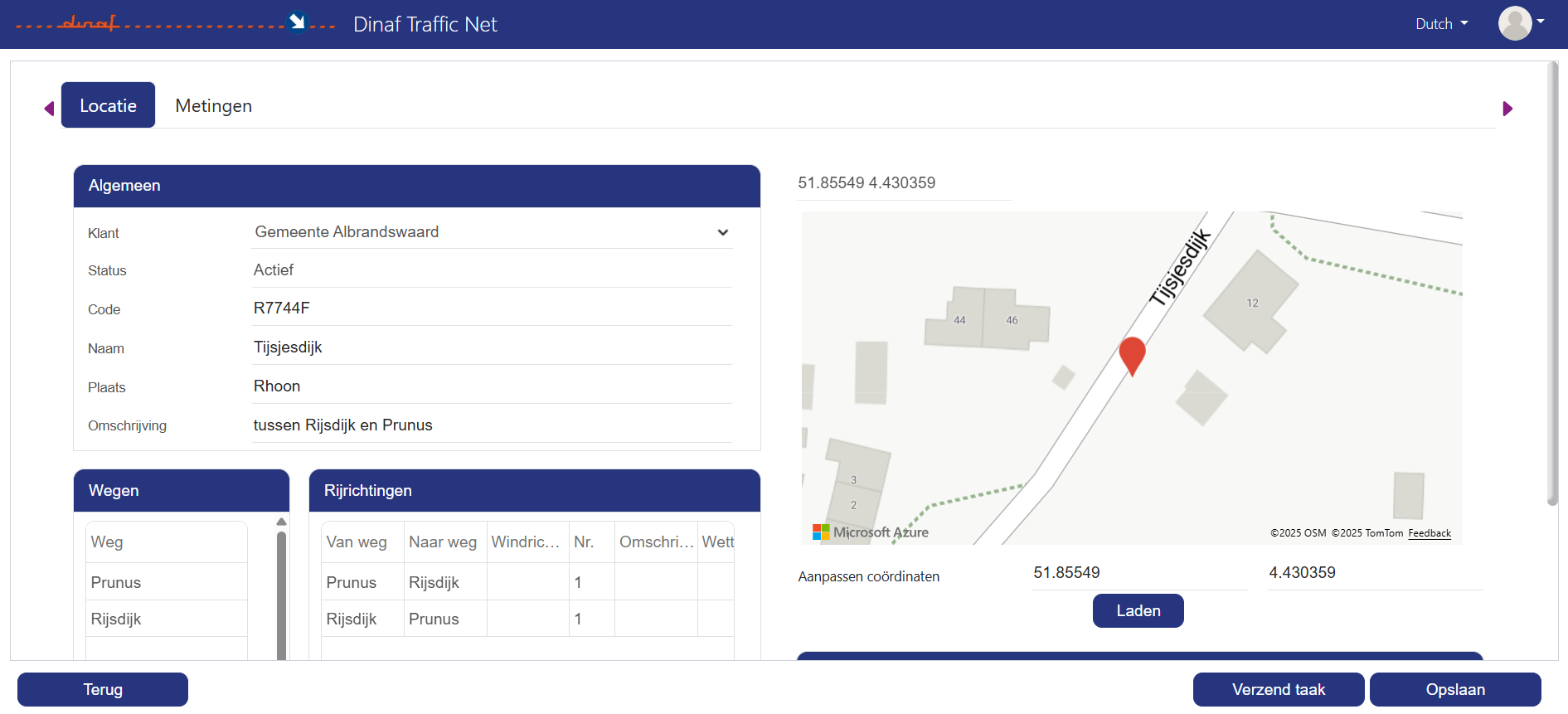Click the Microsoft Azure logo on map

[x=871, y=532]
